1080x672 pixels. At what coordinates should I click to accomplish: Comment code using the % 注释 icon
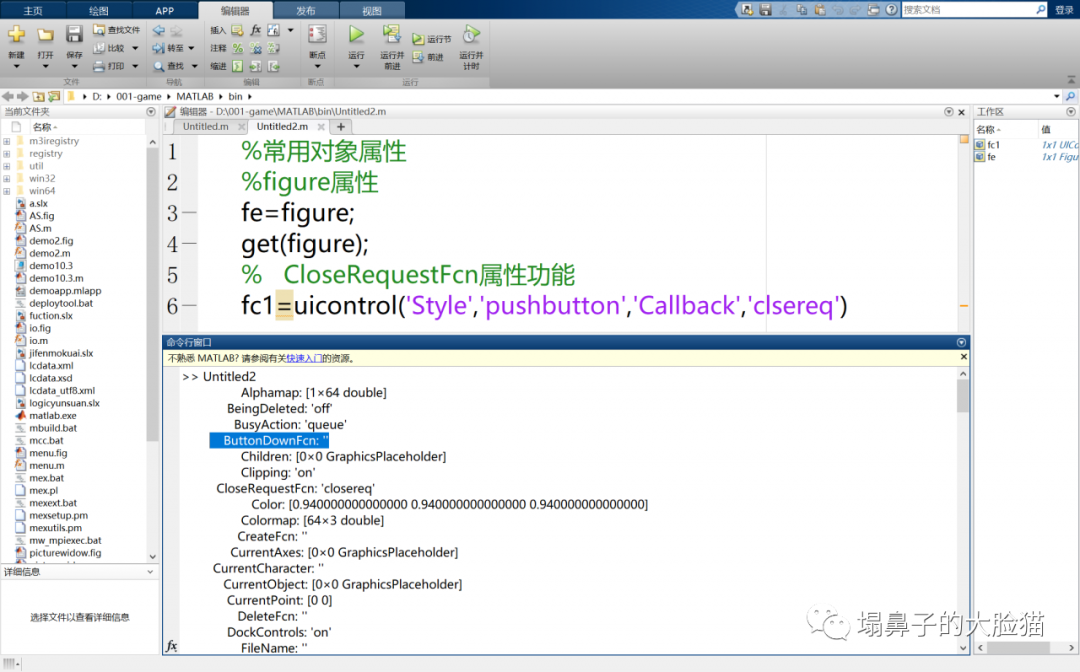236,49
